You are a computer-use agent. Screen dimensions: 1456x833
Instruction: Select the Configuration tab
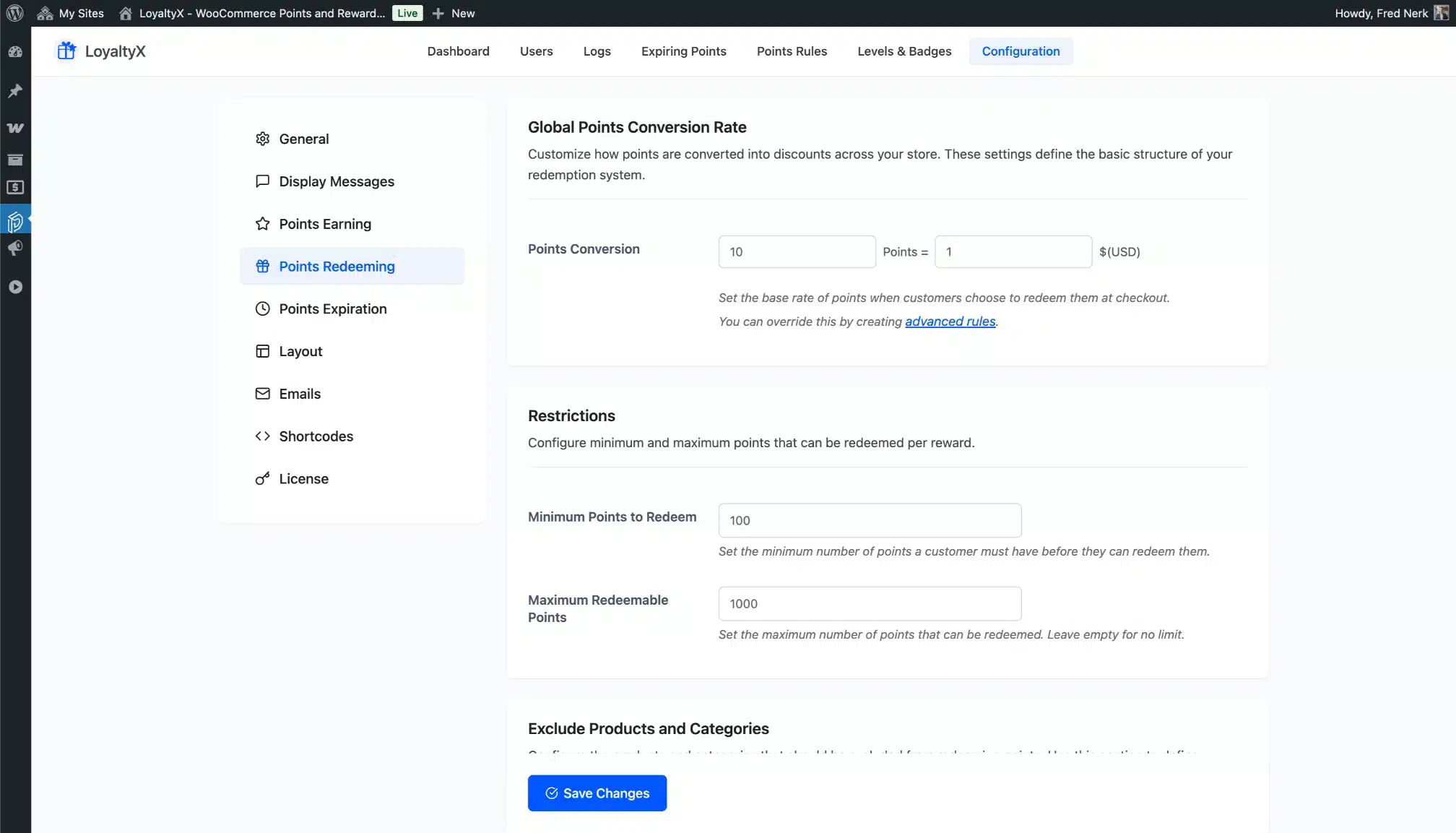click(x=1020, y=51)
